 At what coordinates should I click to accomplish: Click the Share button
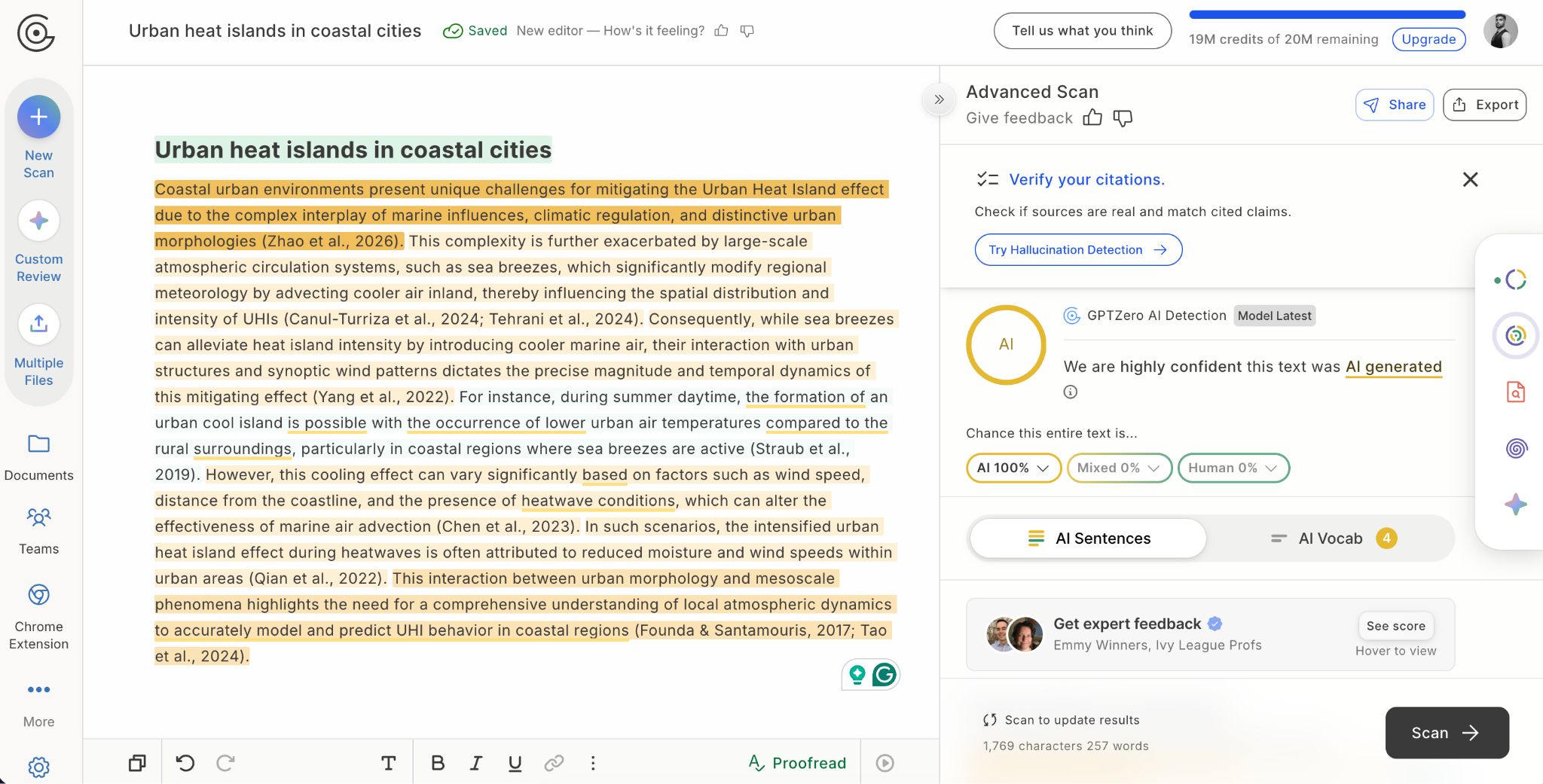(x=1395, y=105)
